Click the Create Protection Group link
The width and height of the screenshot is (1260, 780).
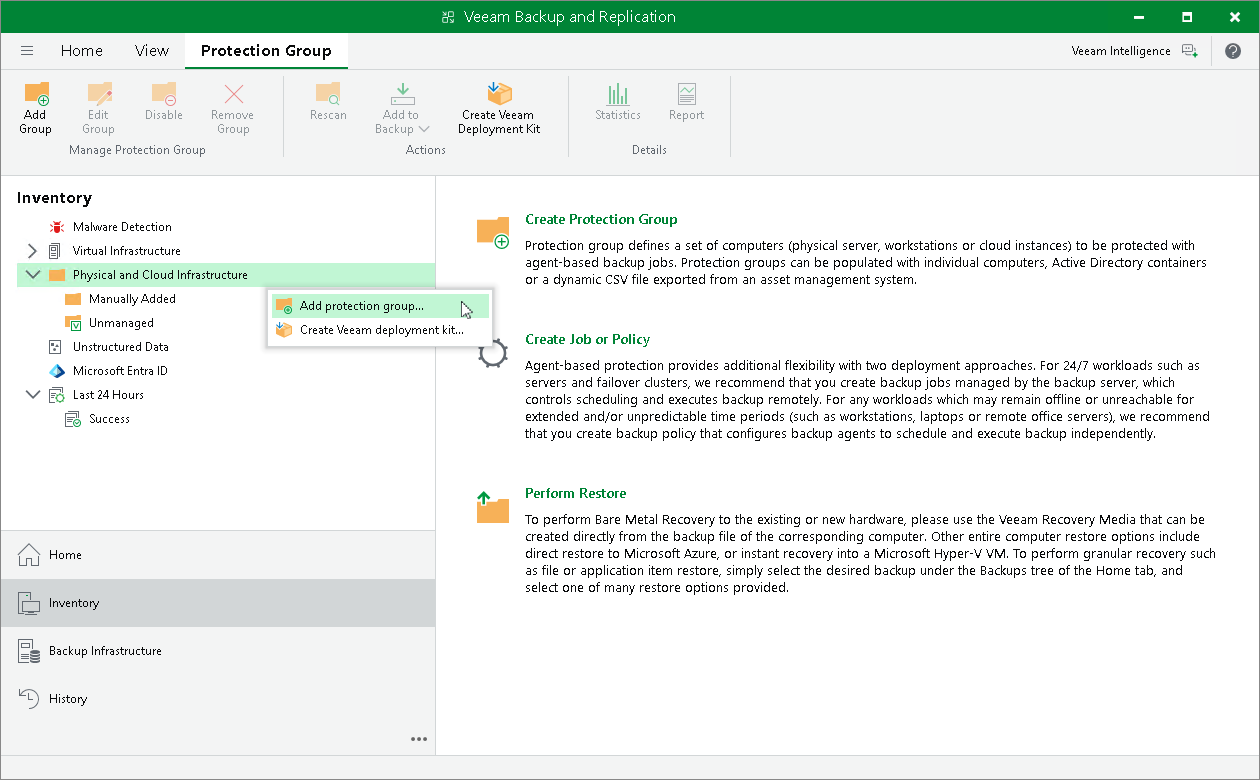click(x=601, y=219)
